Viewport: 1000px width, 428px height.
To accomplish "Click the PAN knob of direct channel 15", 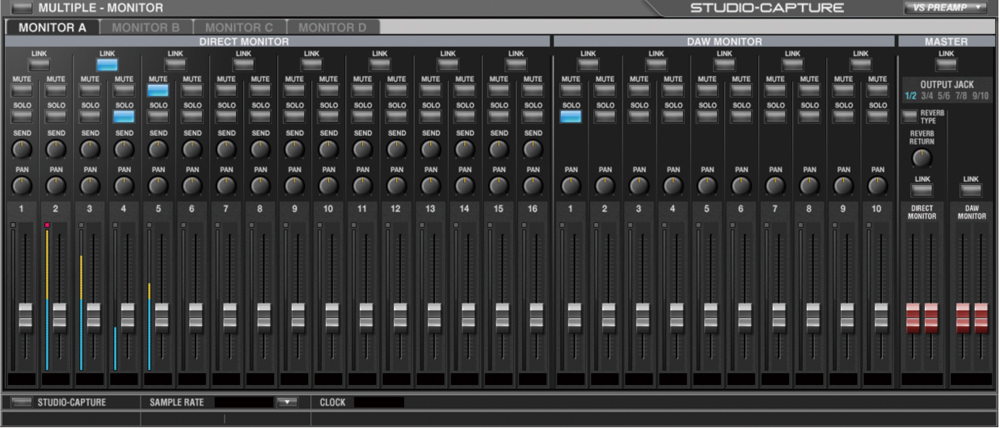I will click(499, 186).
